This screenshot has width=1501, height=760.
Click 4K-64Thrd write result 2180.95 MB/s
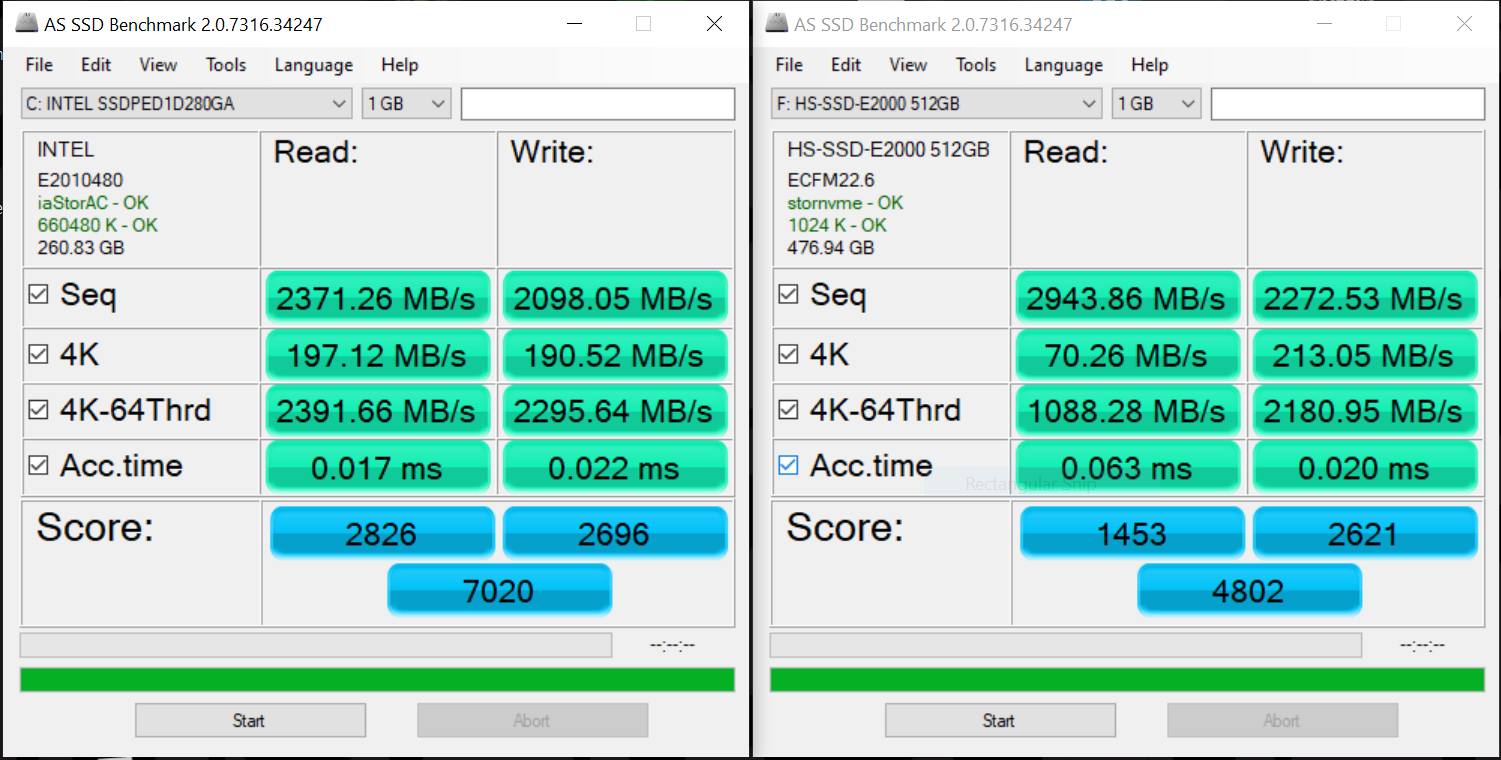pos(1365,411)
